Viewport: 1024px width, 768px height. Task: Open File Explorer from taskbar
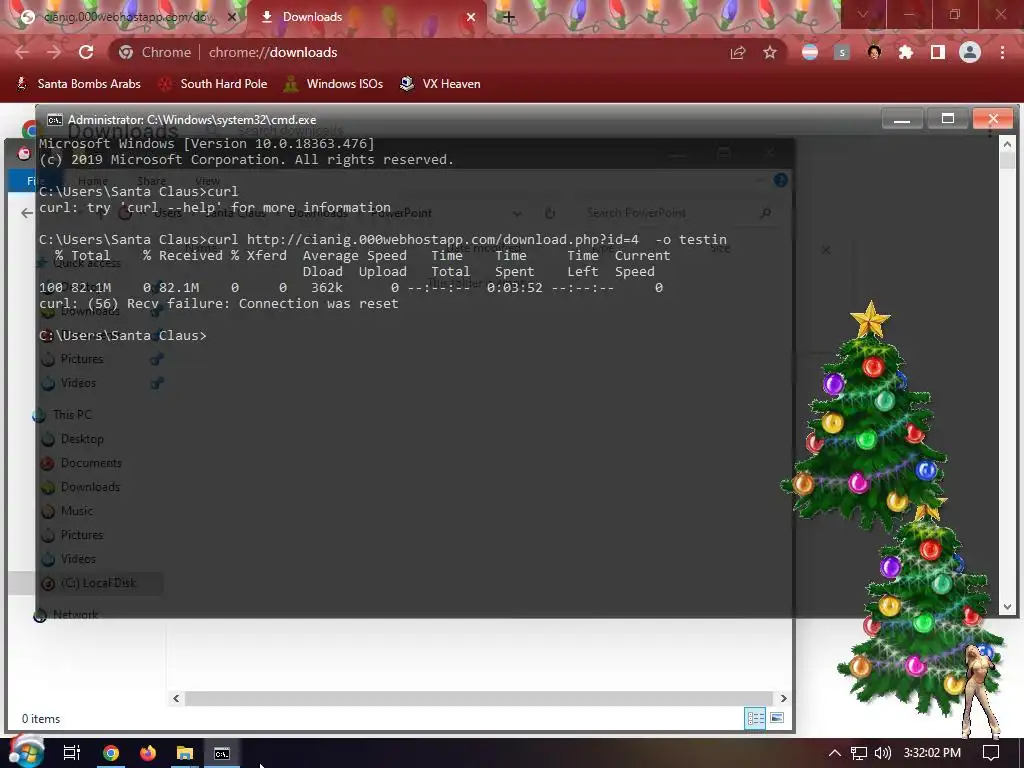(x=185, y=753)
